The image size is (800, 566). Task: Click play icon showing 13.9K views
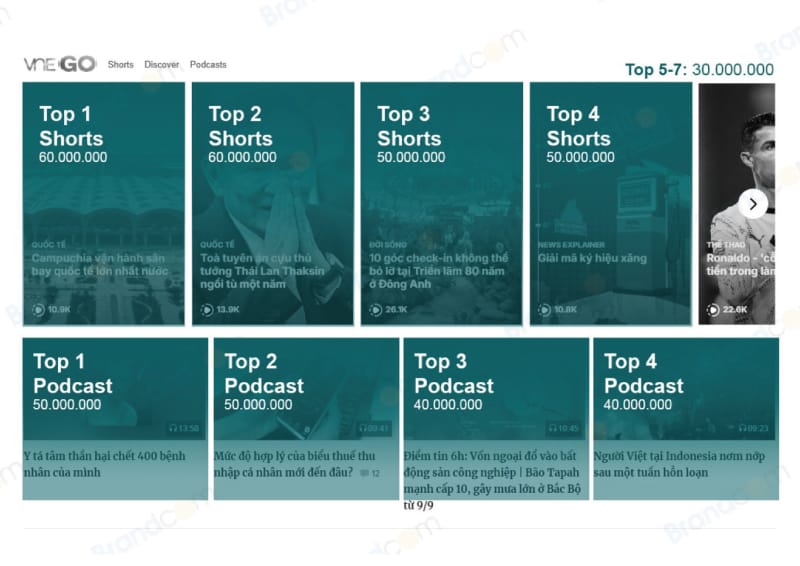pyautogui.click(x=208, y=310)
